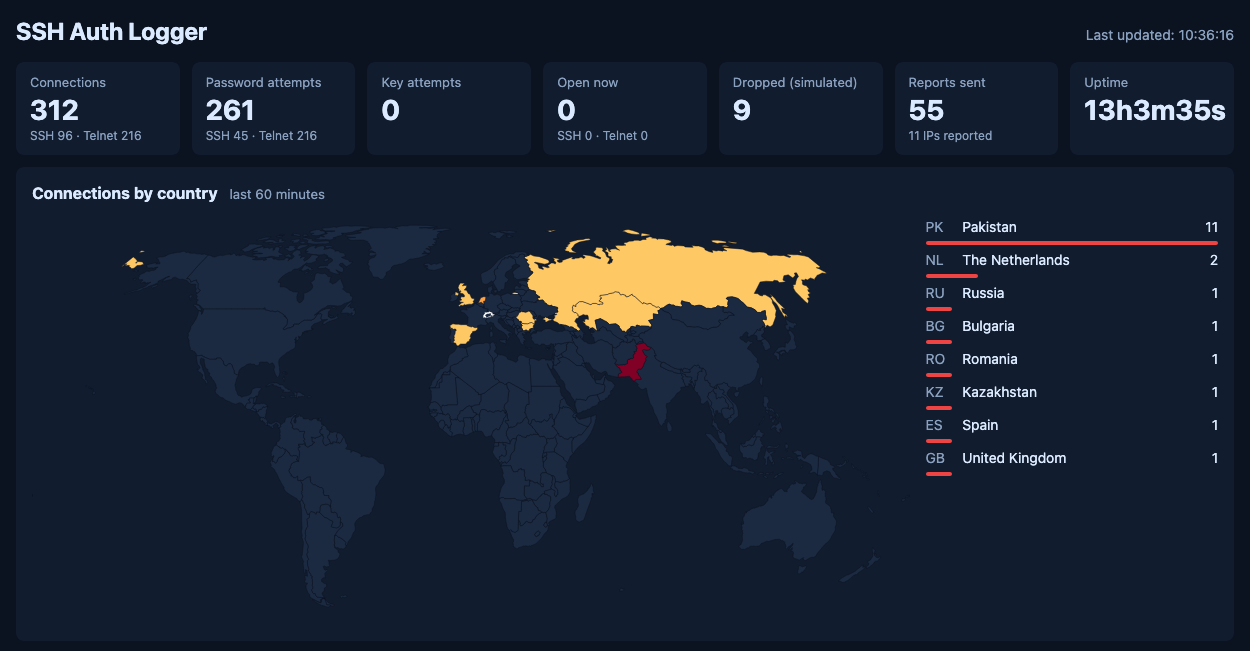The width and height of the screenshot is (1250, 651).
Task: Select the Spain name in the country list
Action: click(980, 425)
